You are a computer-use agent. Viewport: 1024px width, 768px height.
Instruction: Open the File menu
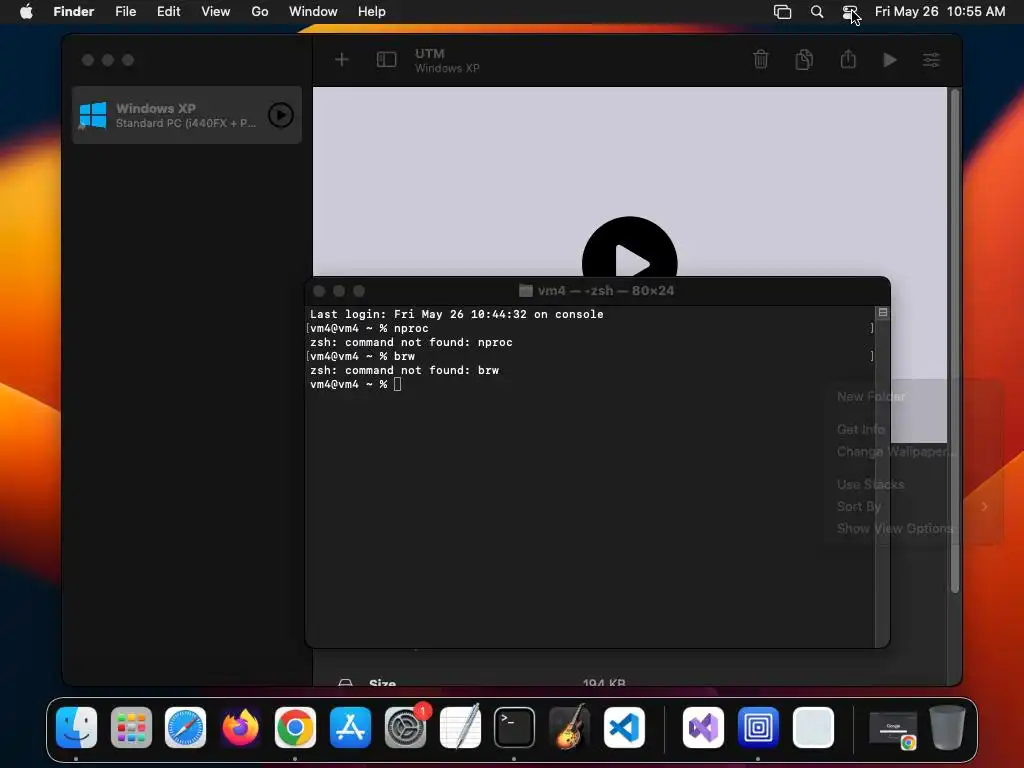tap(125, 11)
